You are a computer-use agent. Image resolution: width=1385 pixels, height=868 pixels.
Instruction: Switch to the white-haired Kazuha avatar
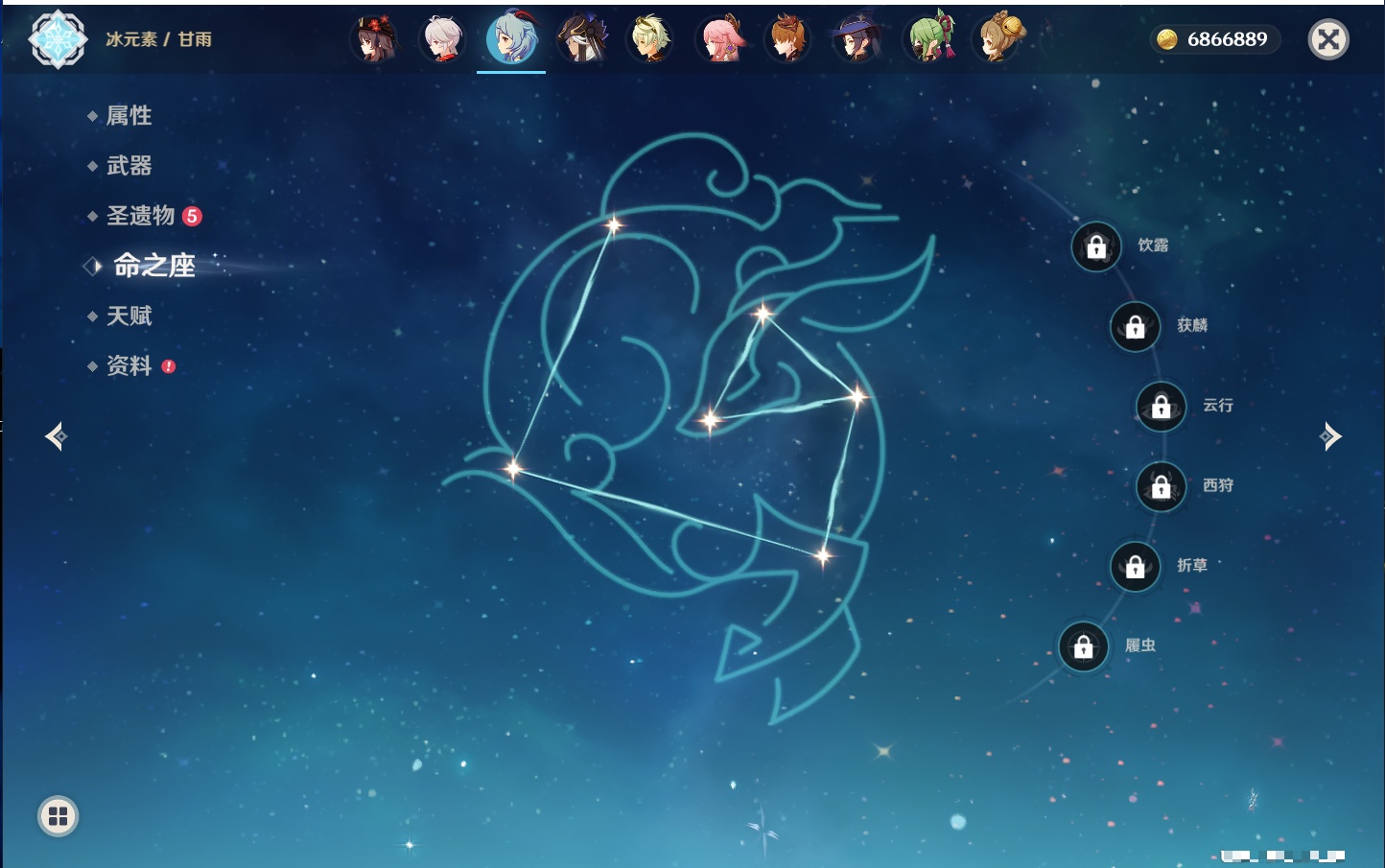pyautogui.click(x=442, y=38)
